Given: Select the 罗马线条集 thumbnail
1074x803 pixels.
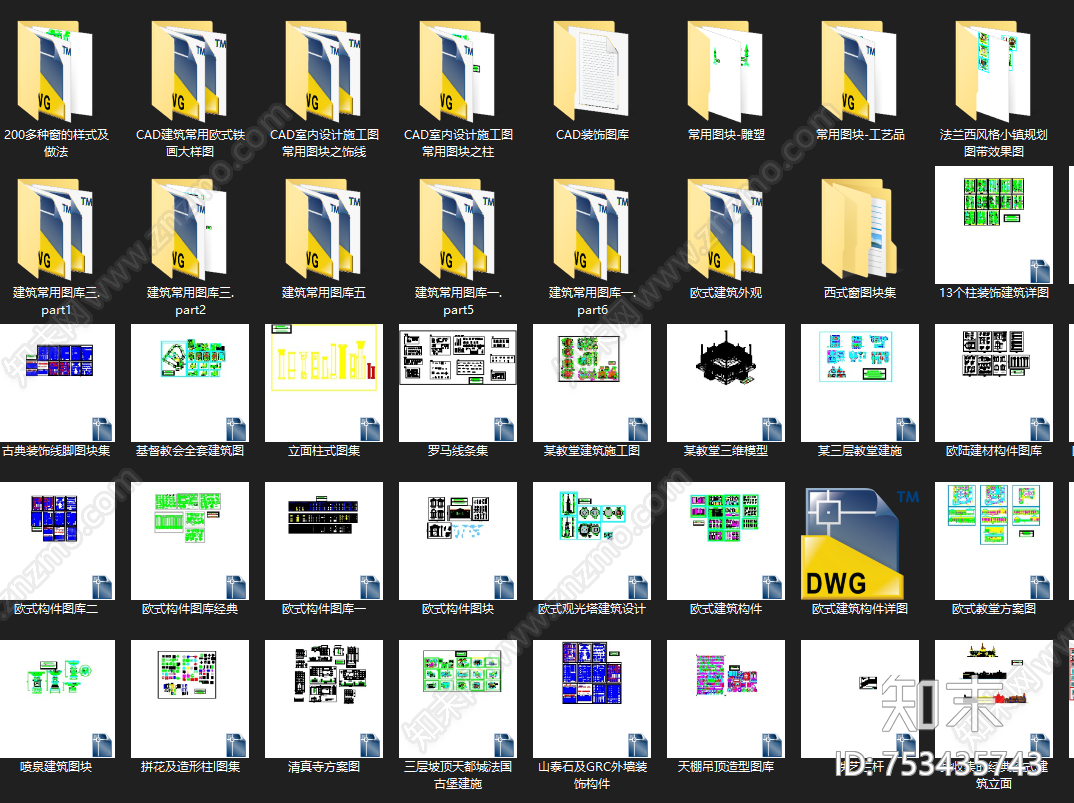Looking at the screenshot, I should [x=458, y=383].
